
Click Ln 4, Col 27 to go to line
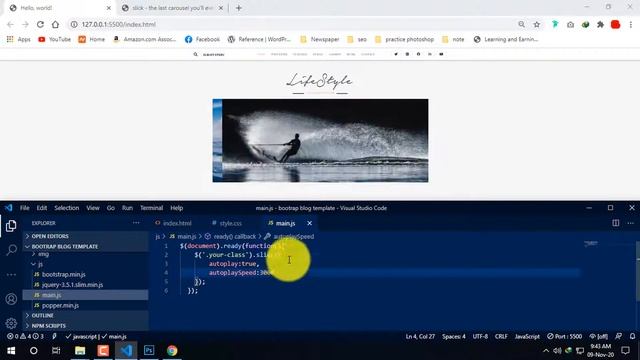tap(420, 336)
